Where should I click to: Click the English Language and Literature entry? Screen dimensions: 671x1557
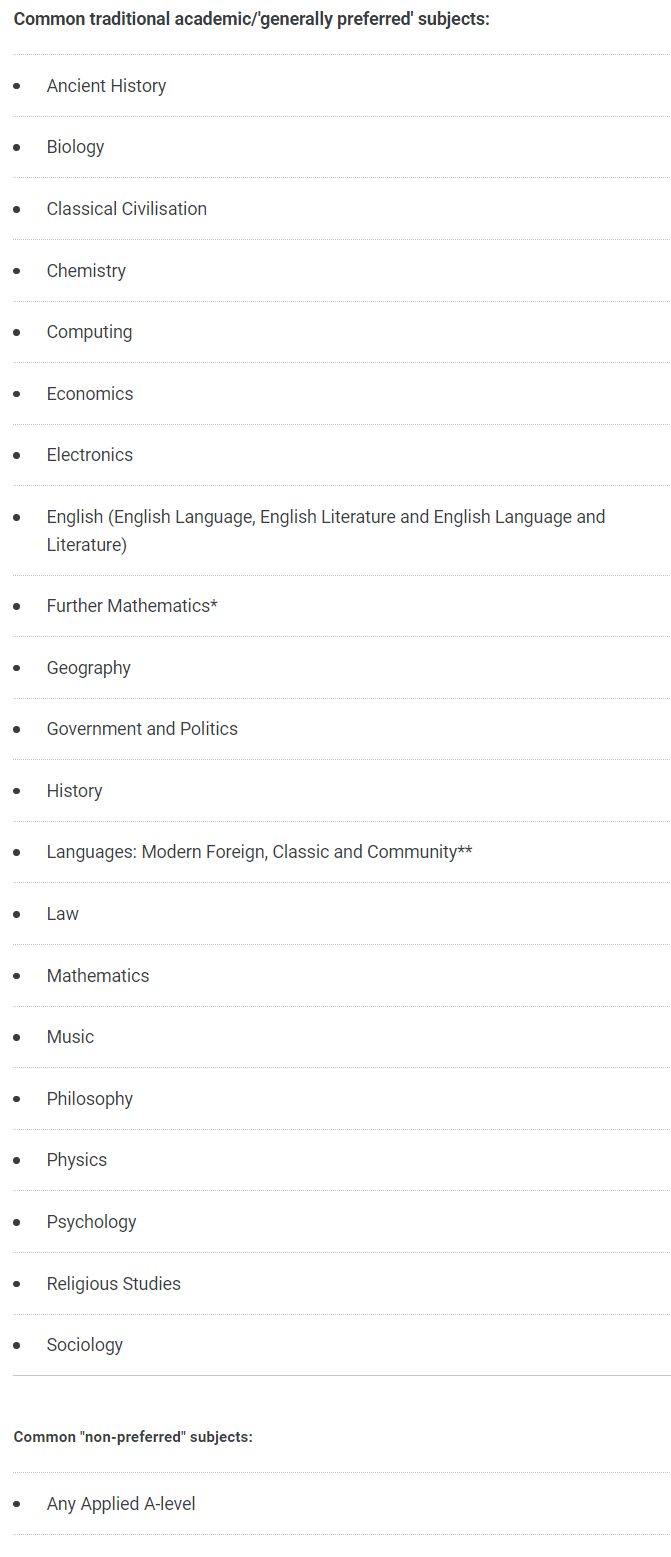click(x=326, y=531)
